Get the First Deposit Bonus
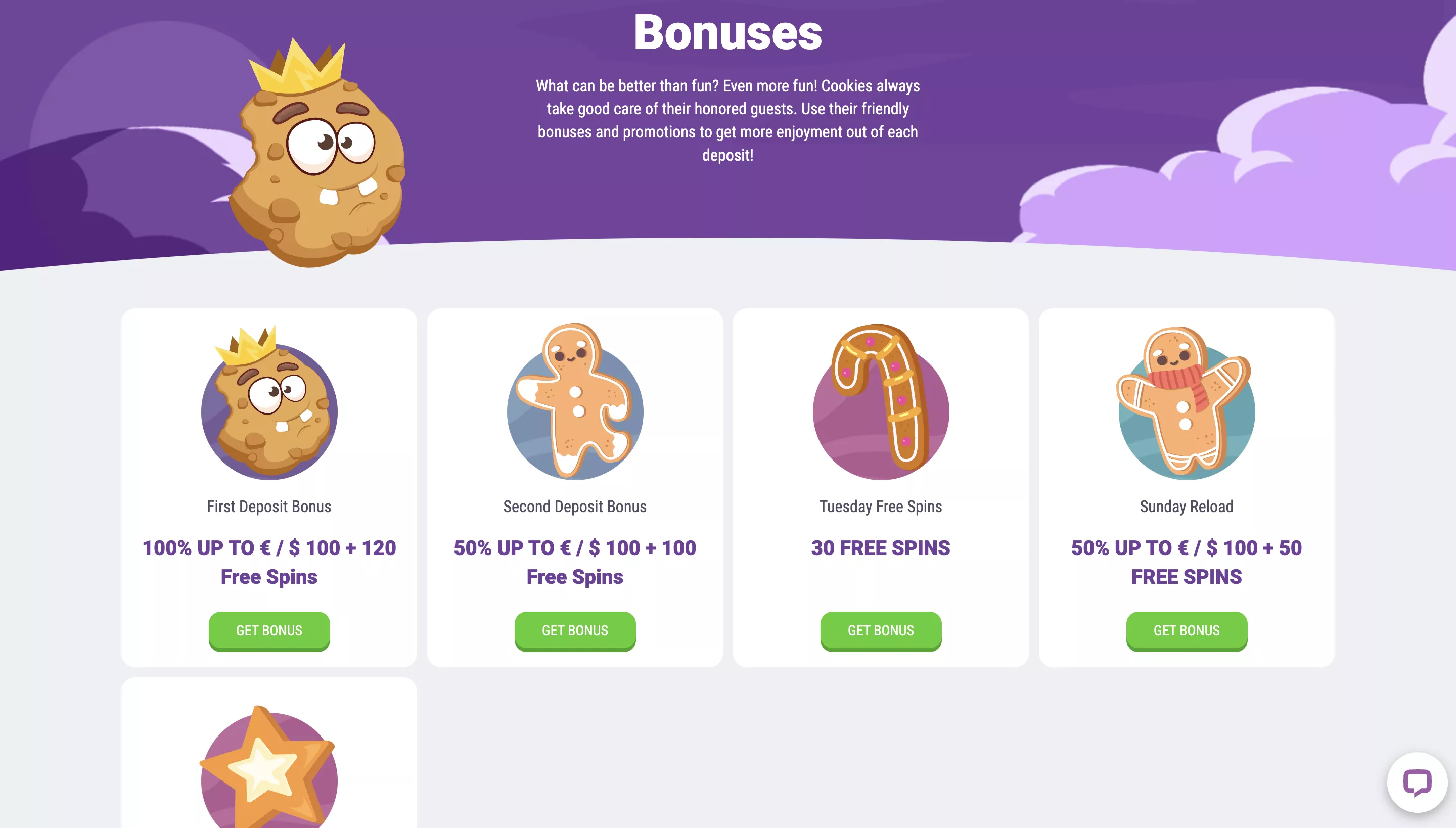This screenshot has width=1456, height=828. (269, 631)
